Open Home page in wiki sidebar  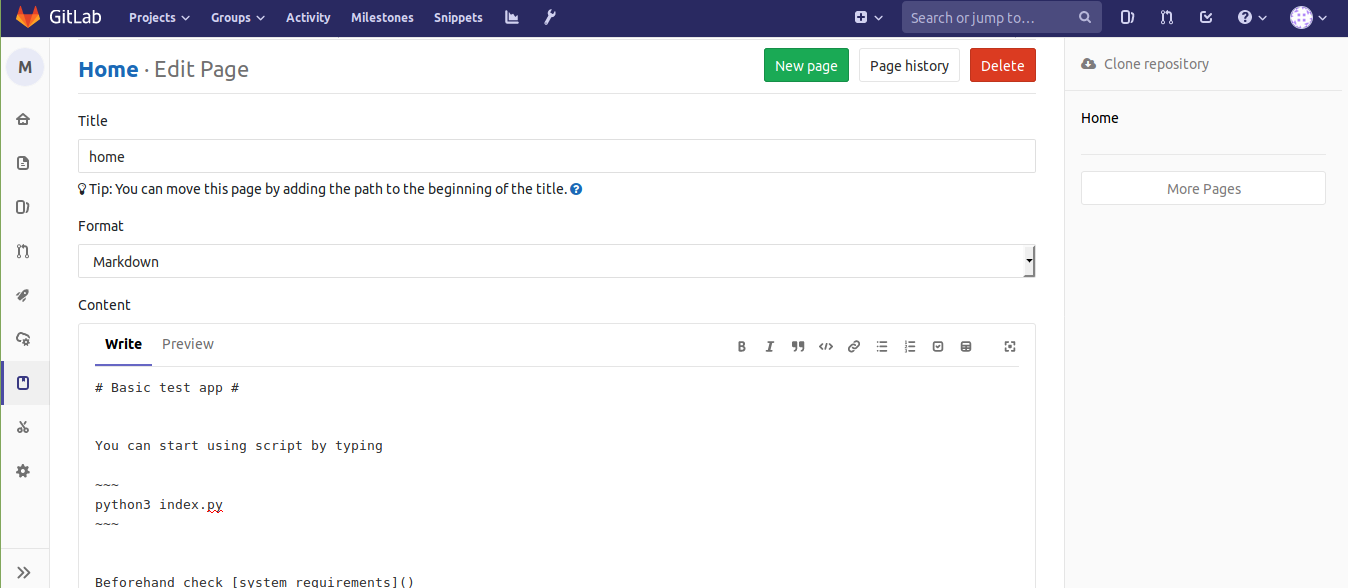pos(1100,118)
